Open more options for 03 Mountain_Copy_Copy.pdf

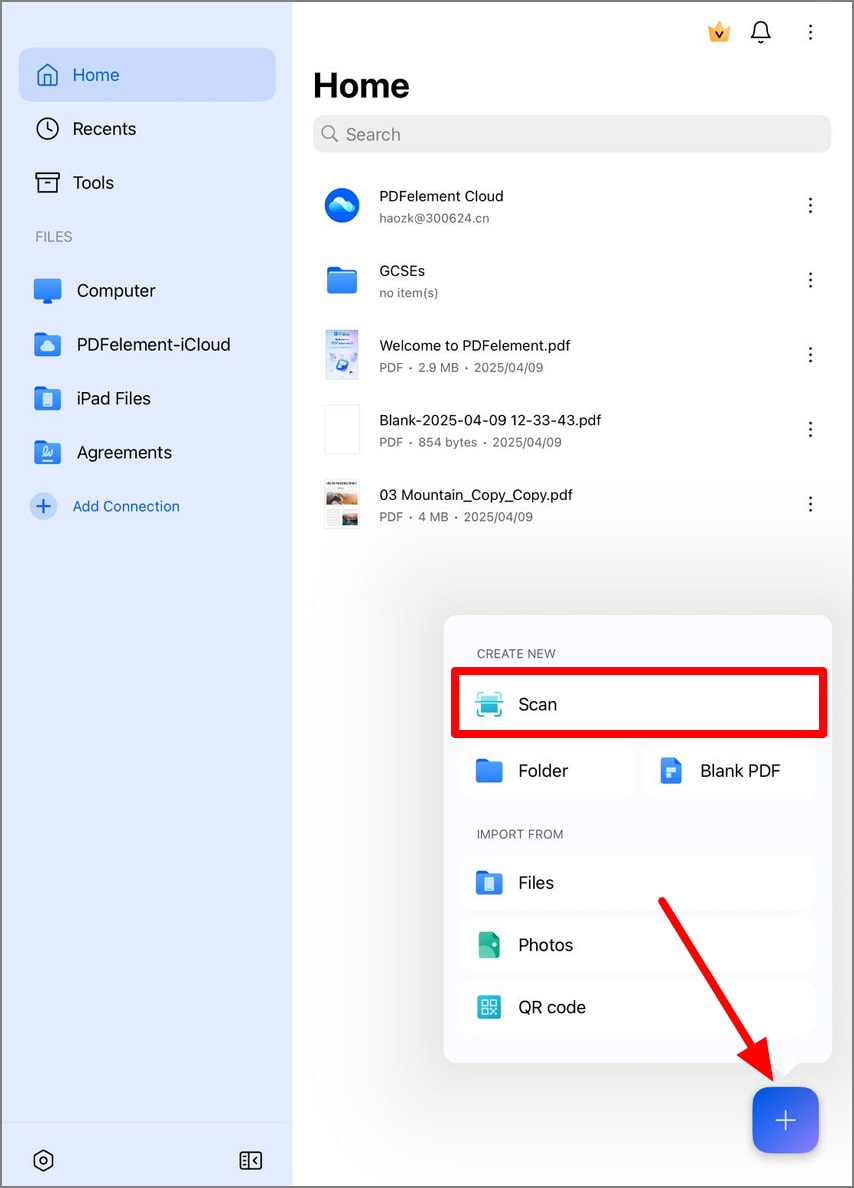coord(810,504)
